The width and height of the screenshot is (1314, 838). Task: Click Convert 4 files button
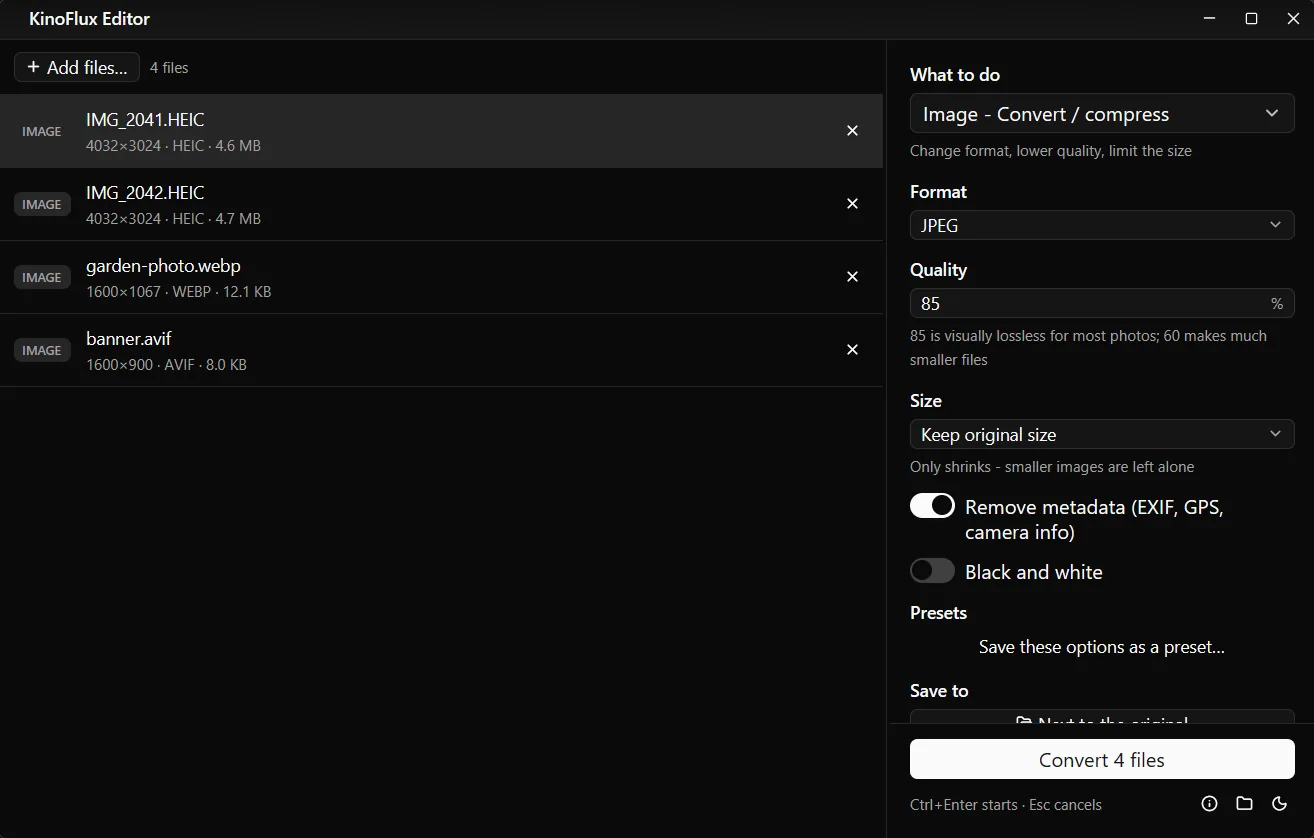(1102, 760)
